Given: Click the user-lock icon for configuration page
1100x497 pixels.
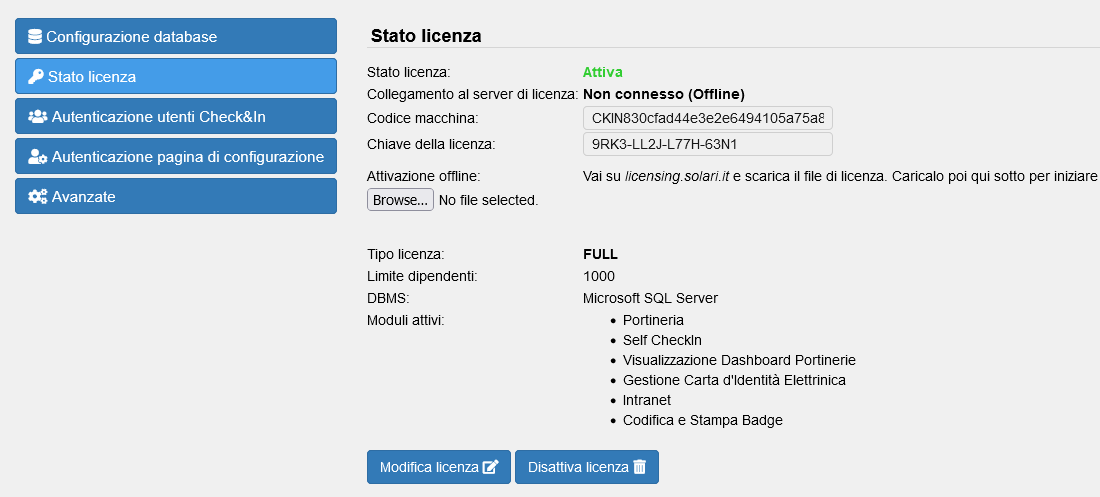Looking at the screenshot, I should tap(38, 157).
